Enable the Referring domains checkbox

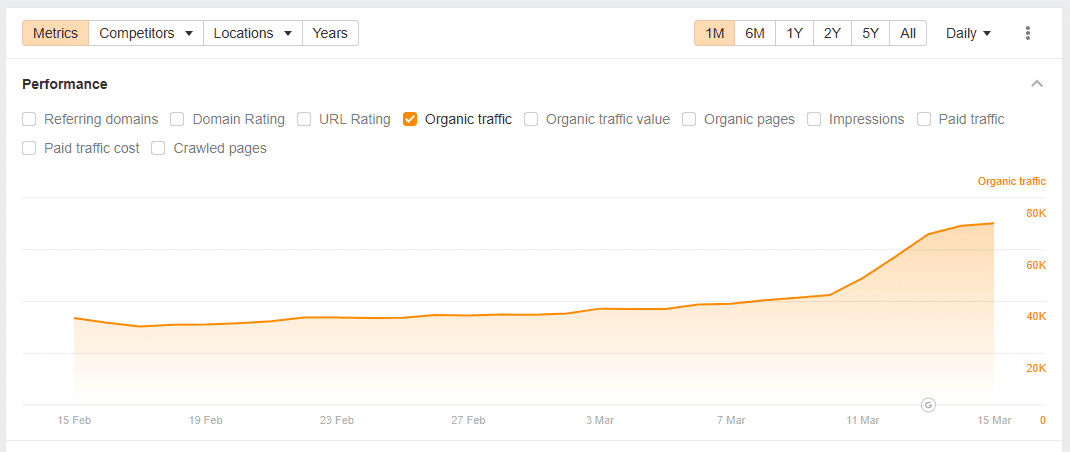(x=30, y=119)
